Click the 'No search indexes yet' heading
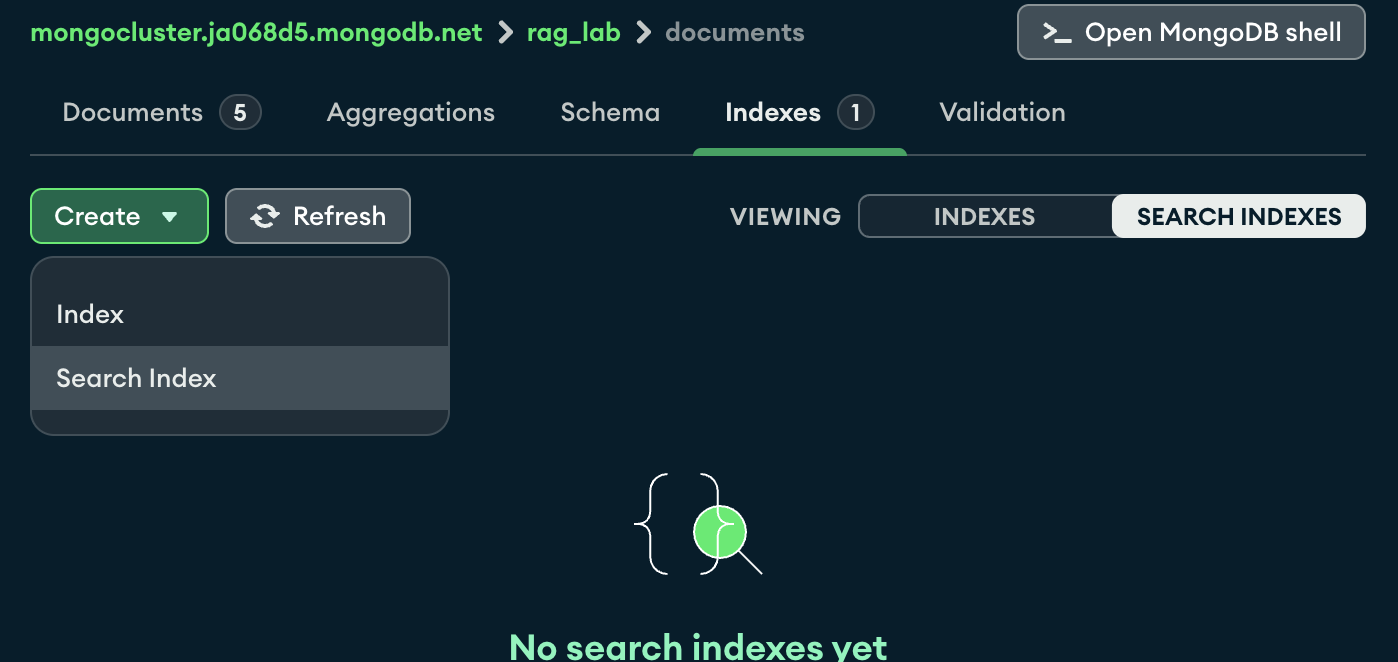Viewport: 1398px width, 662px height. click(x=698, y=647)
